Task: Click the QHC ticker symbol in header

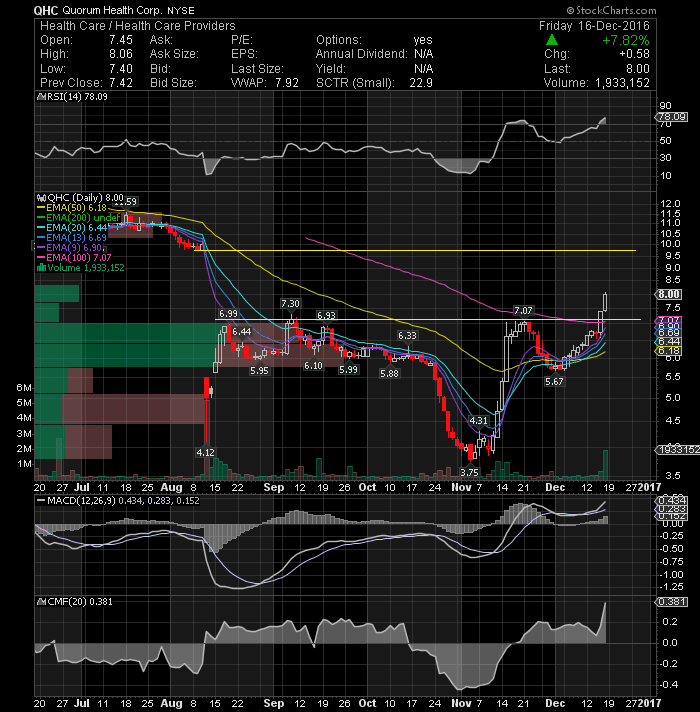Action: click(x=46, y=10)
